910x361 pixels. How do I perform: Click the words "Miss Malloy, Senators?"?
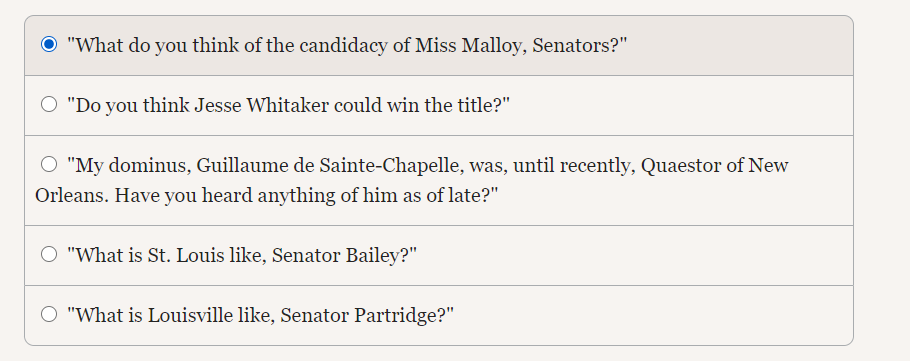point(521,45)
